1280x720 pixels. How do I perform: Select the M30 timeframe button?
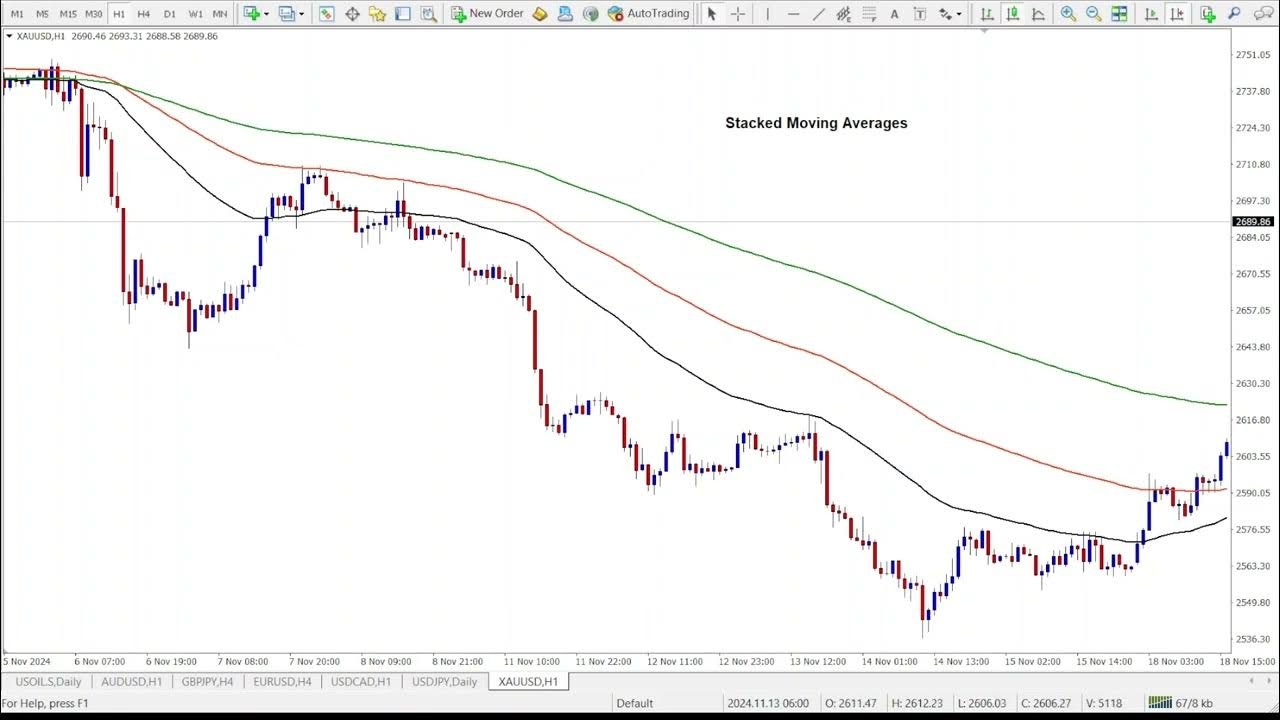point(93,13)
